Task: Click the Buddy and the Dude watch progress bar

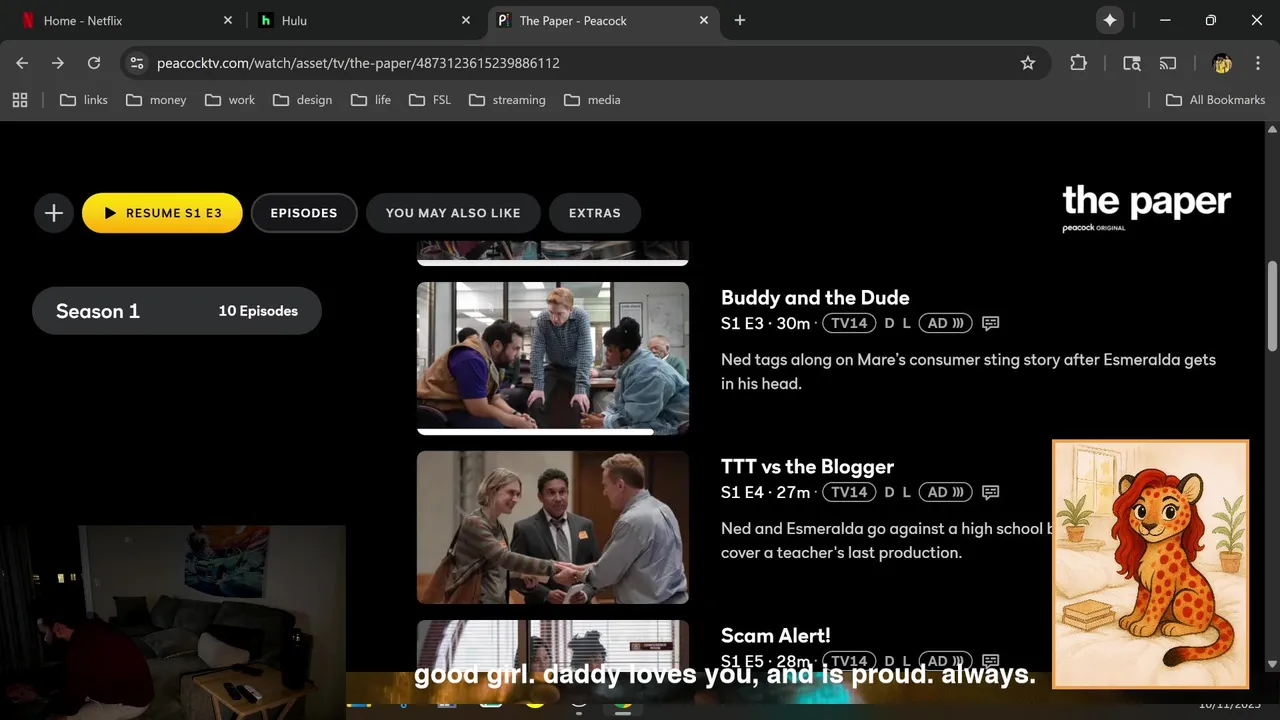Action: (x=553, y=432)
